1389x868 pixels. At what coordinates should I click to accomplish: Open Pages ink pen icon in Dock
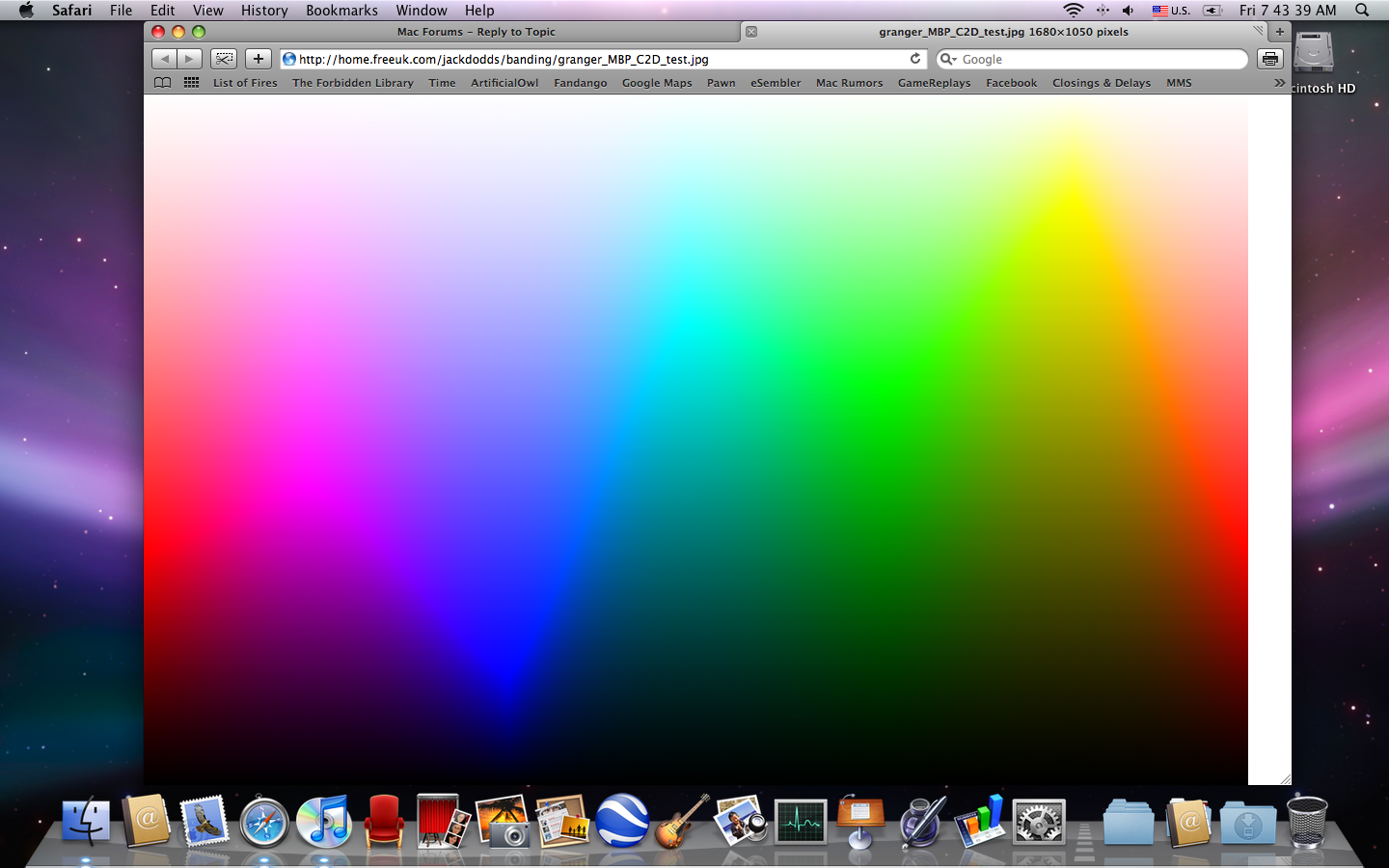coord(920,822)
